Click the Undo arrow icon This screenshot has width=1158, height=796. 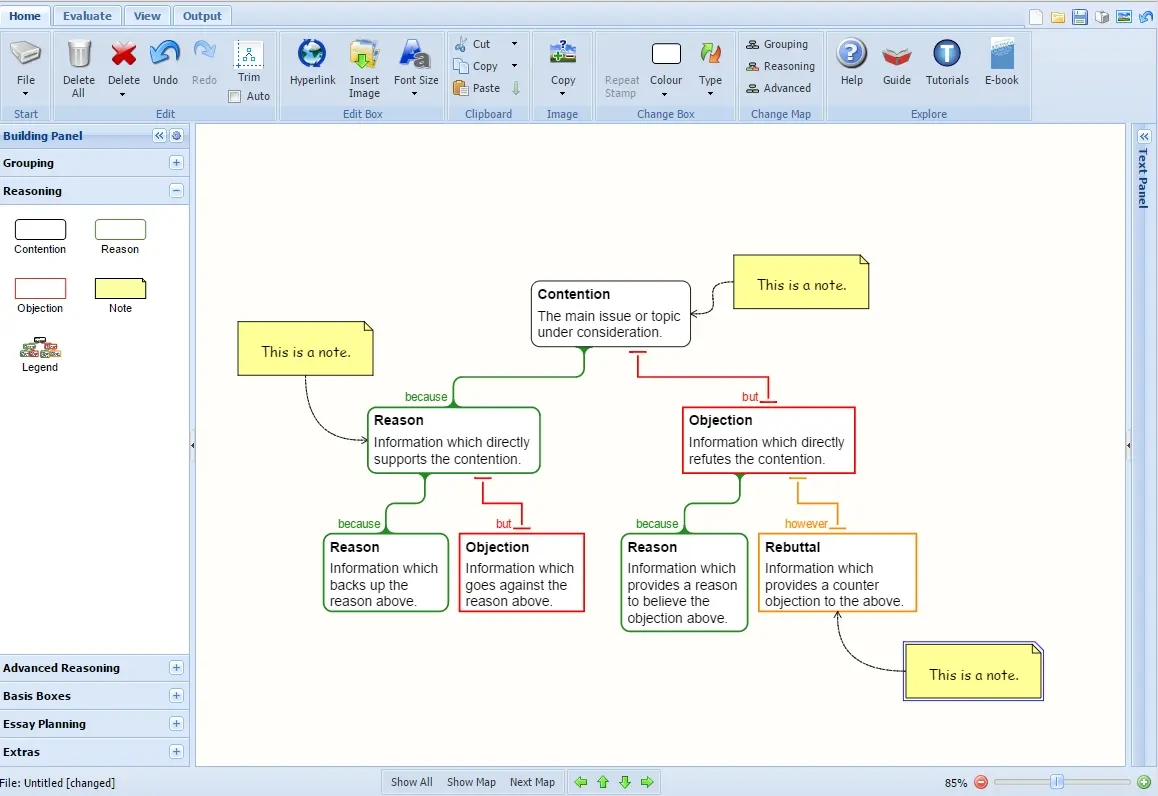point(165,55)
